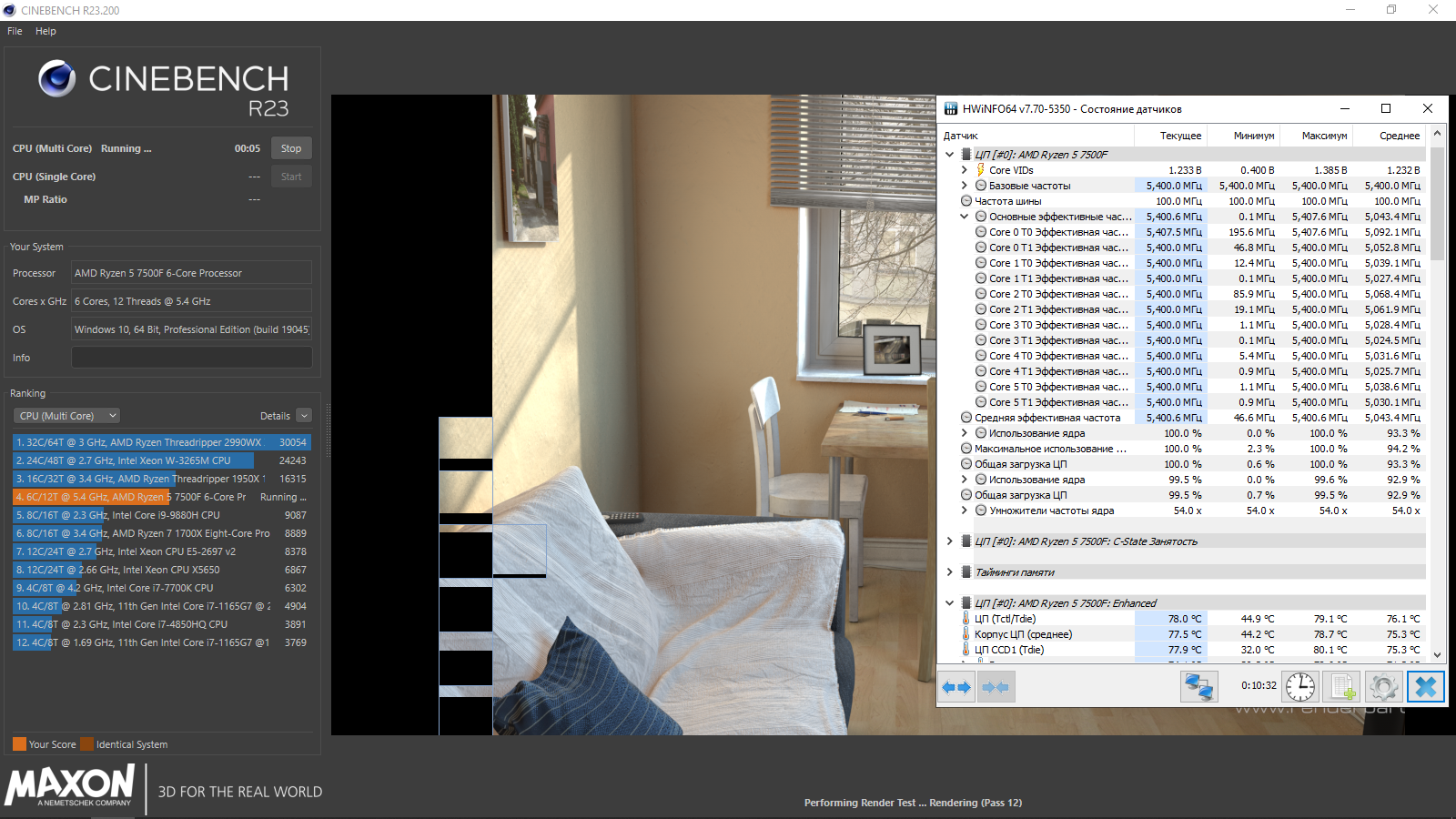
Task: Stop the CPU Multi Core test
Action: tap(291, 148)
